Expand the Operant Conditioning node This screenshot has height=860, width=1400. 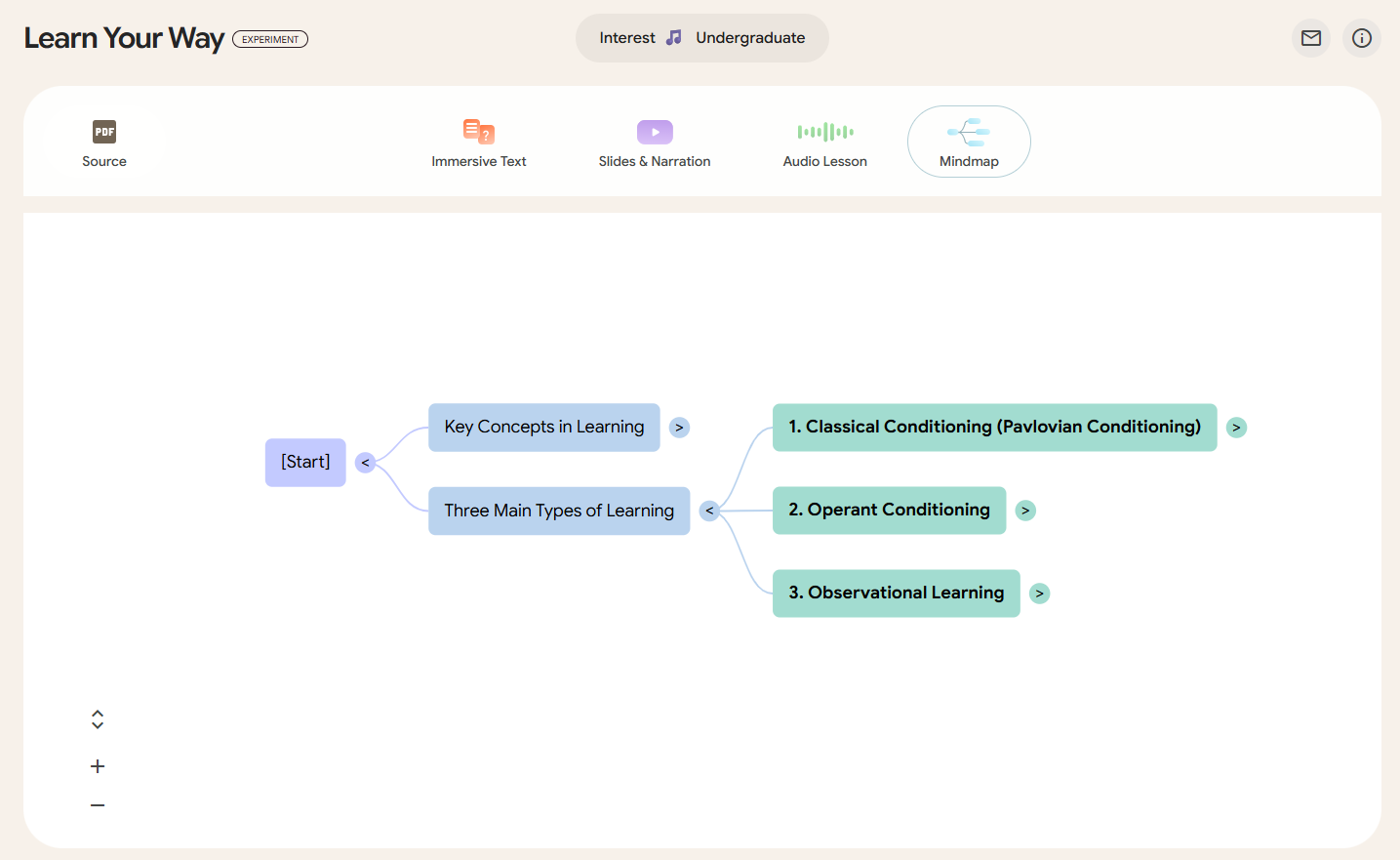click(x=1025, y=510)
